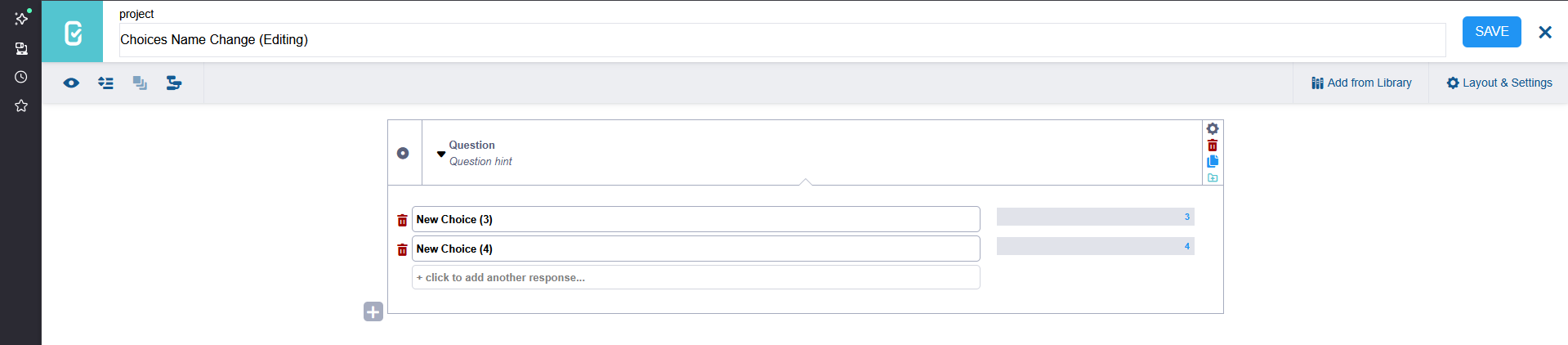Click the select-one radio question type icon
The image size is (1568, 345).
(x=403, y=153)
